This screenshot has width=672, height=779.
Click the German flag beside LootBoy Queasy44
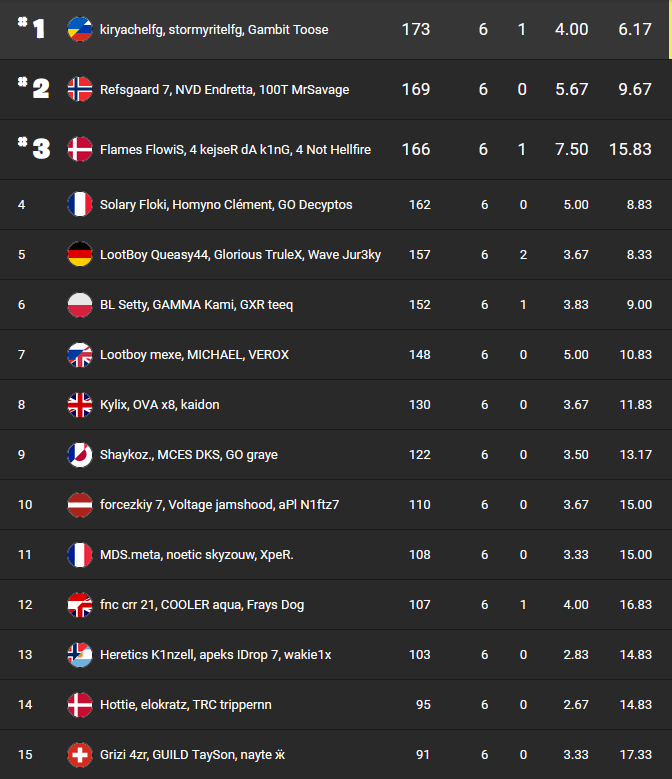[x=79, y=254]
